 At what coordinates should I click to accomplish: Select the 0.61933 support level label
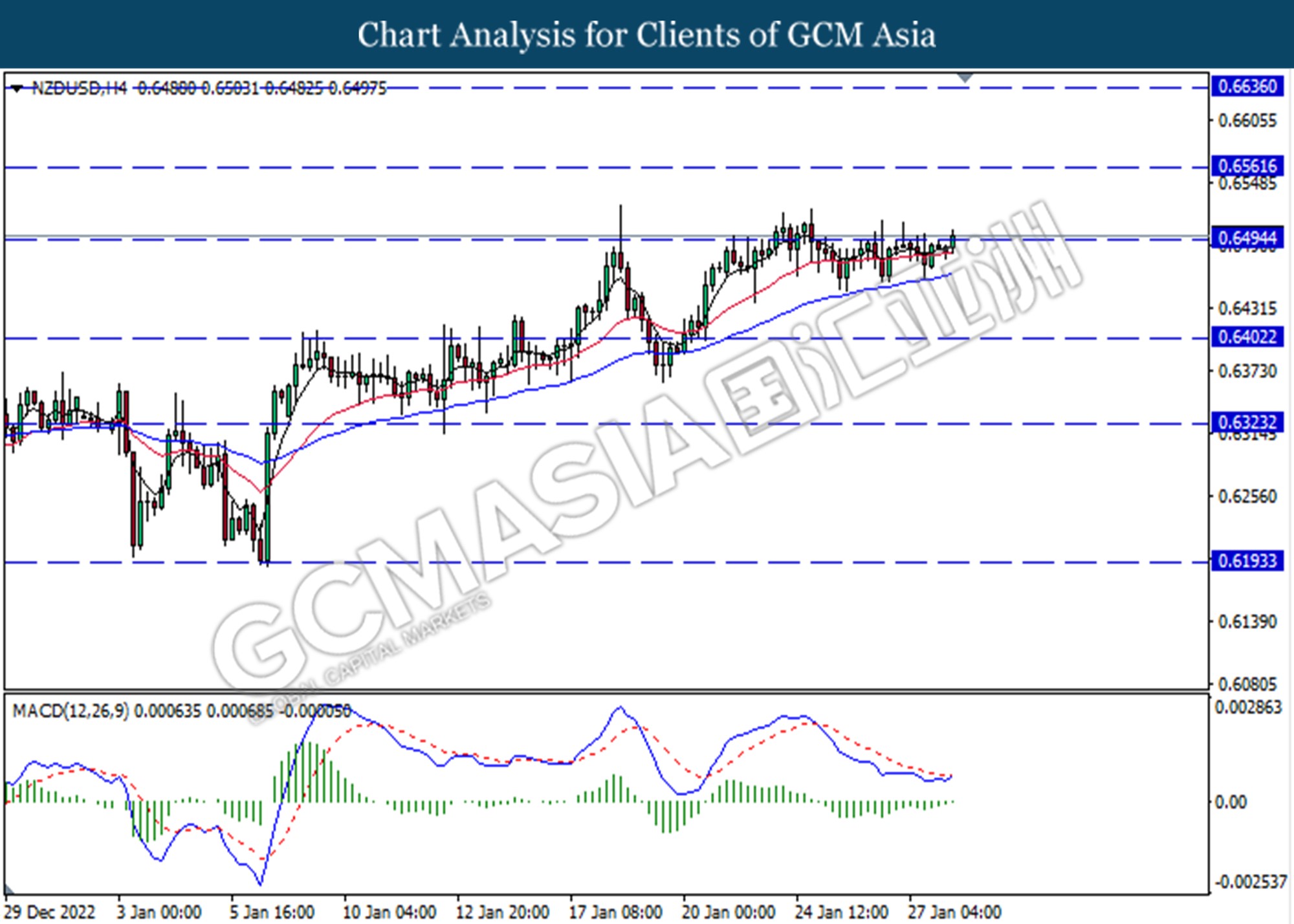pos(1246,560)
